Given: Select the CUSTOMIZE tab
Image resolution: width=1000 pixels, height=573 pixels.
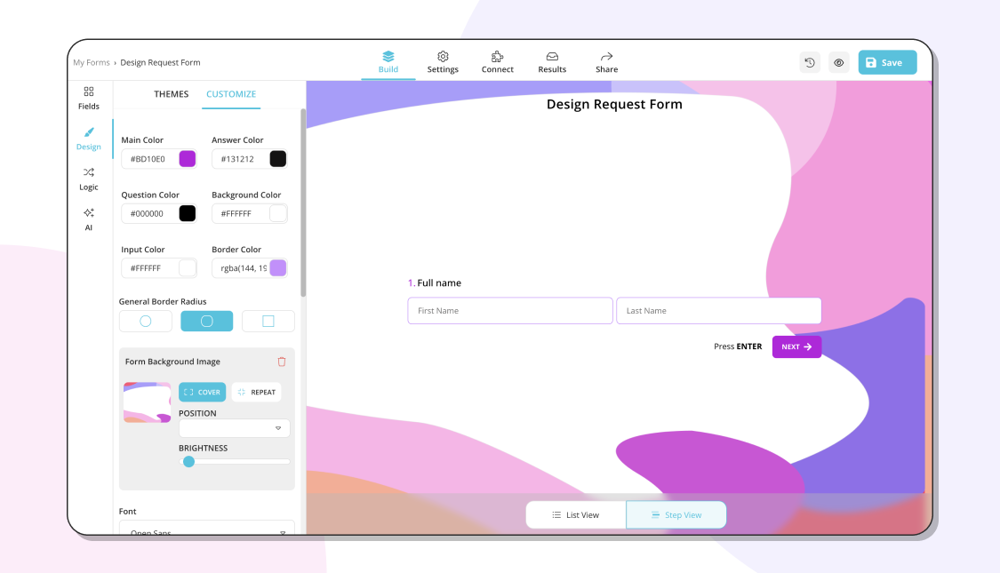Looking at the screenshot, I should 231,94.
